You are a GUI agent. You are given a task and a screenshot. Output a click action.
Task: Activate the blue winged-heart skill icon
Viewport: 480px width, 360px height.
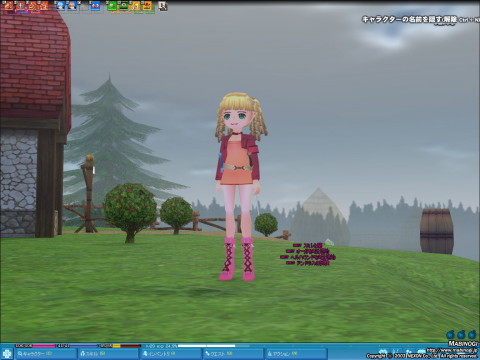click(95, 6)
